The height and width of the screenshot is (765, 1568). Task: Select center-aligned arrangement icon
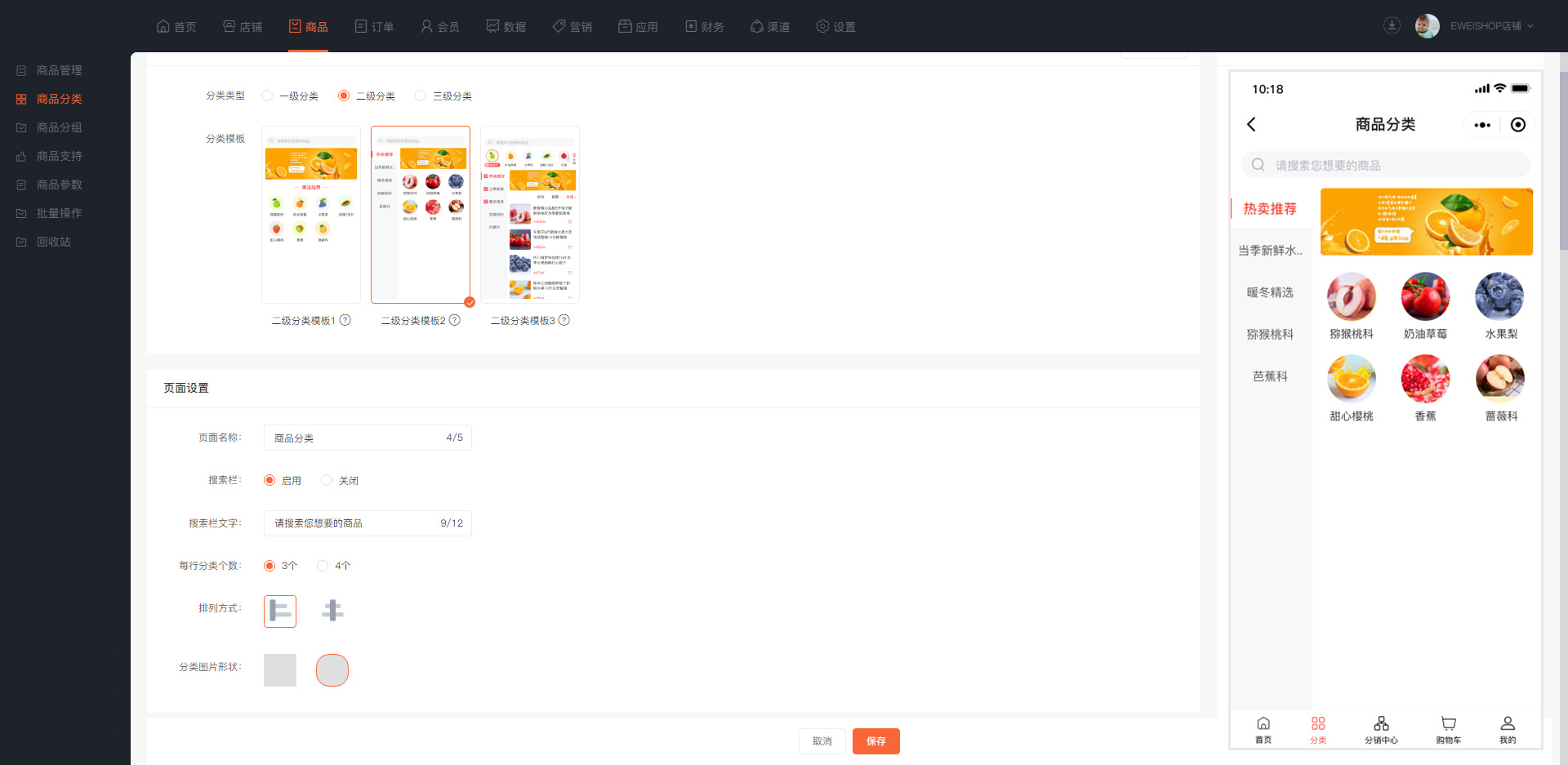coord(332,611)
